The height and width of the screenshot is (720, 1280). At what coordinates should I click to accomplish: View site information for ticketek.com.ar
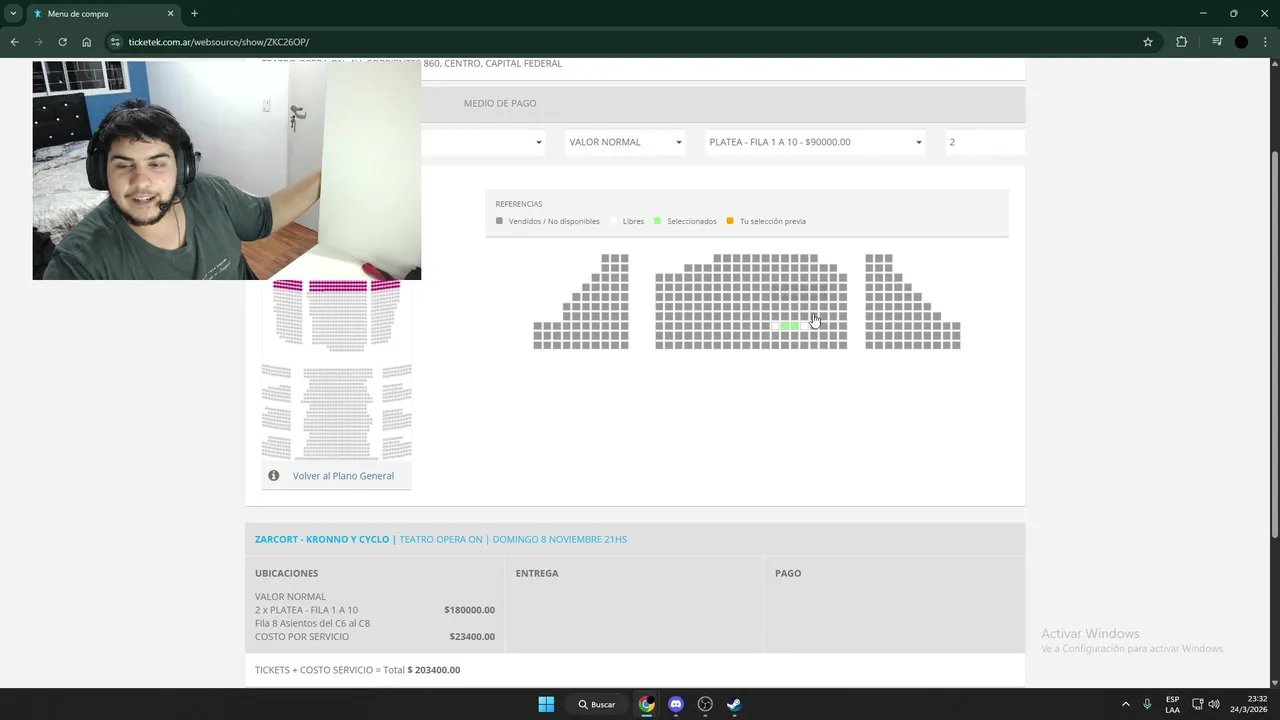point(115,42)
